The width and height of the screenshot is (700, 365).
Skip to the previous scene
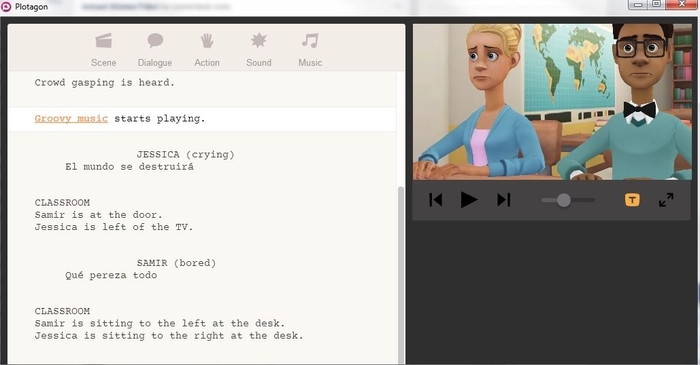pyautogui.click(x=435, y=199)
